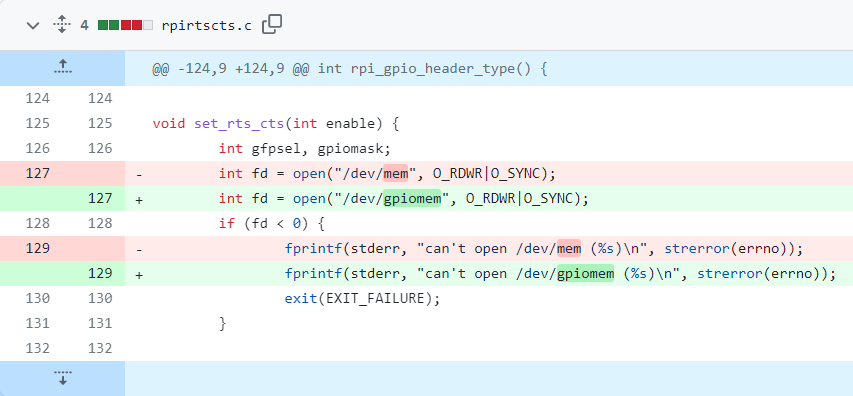Click the closing brace on line 131
853x396 pixels.
222,324
